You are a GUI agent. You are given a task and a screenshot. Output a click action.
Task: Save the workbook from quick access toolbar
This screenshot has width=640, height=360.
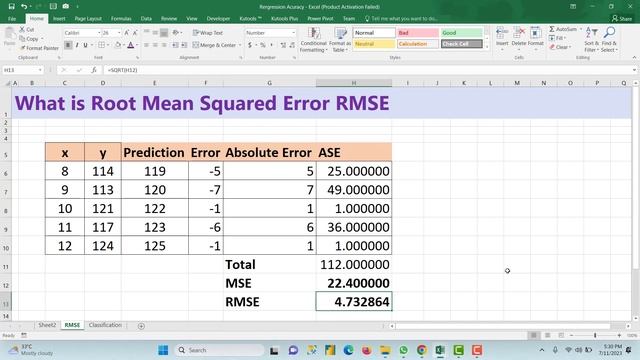tap(11, 7)
